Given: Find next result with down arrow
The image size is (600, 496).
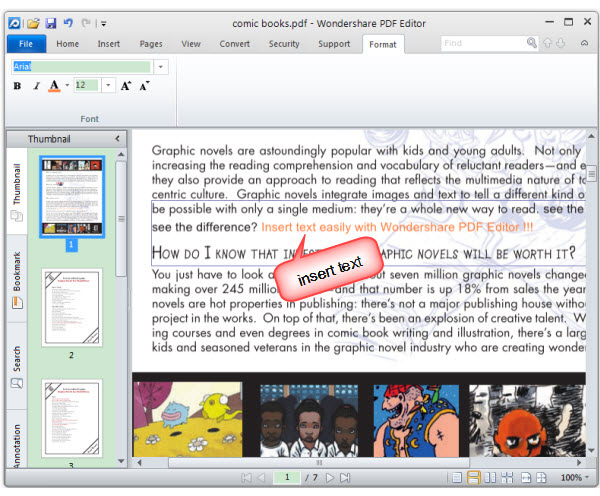Looking at the screenshot, I should click(x=561, y=43).
